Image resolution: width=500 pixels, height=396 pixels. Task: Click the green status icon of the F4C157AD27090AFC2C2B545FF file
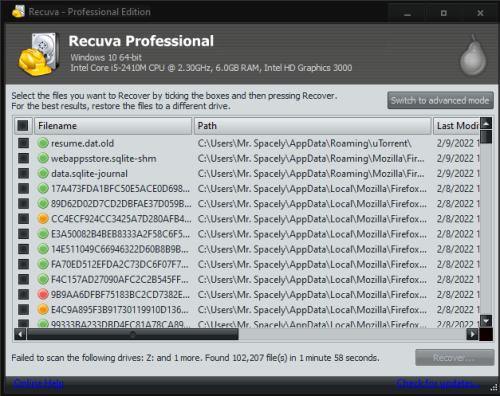43,279
